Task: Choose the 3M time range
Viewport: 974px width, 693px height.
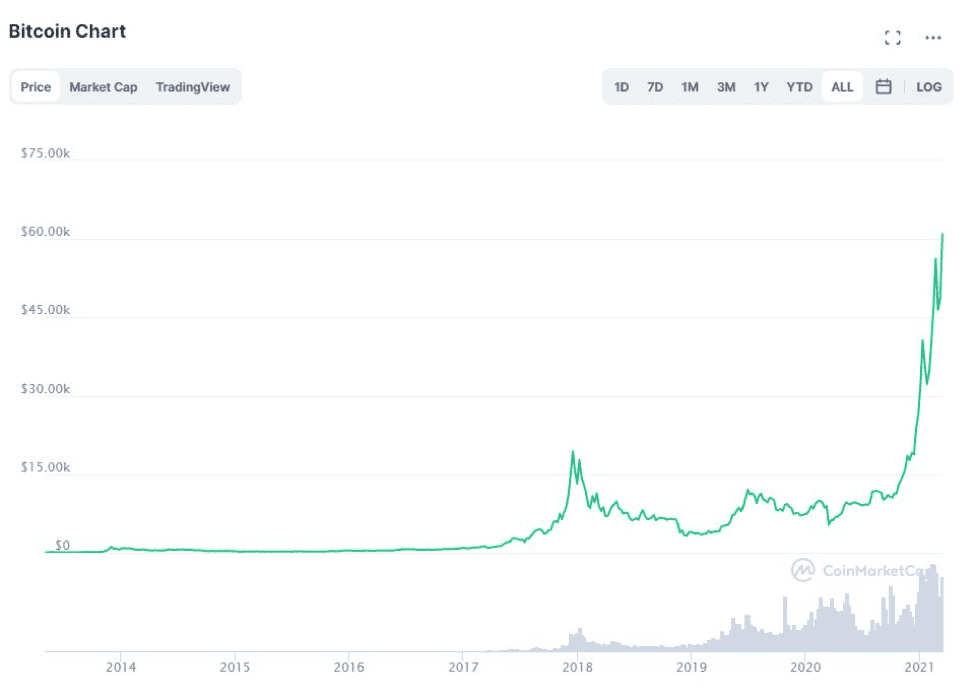Action: click(x=726, y=87)
